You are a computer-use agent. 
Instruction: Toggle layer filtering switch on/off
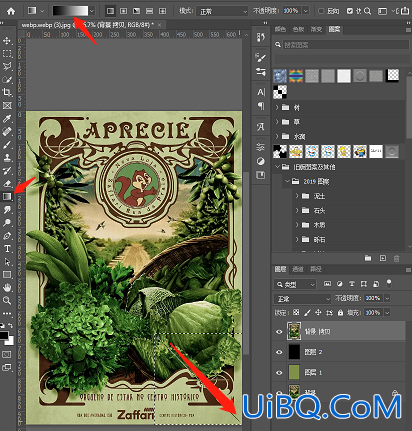coord(389,284)
